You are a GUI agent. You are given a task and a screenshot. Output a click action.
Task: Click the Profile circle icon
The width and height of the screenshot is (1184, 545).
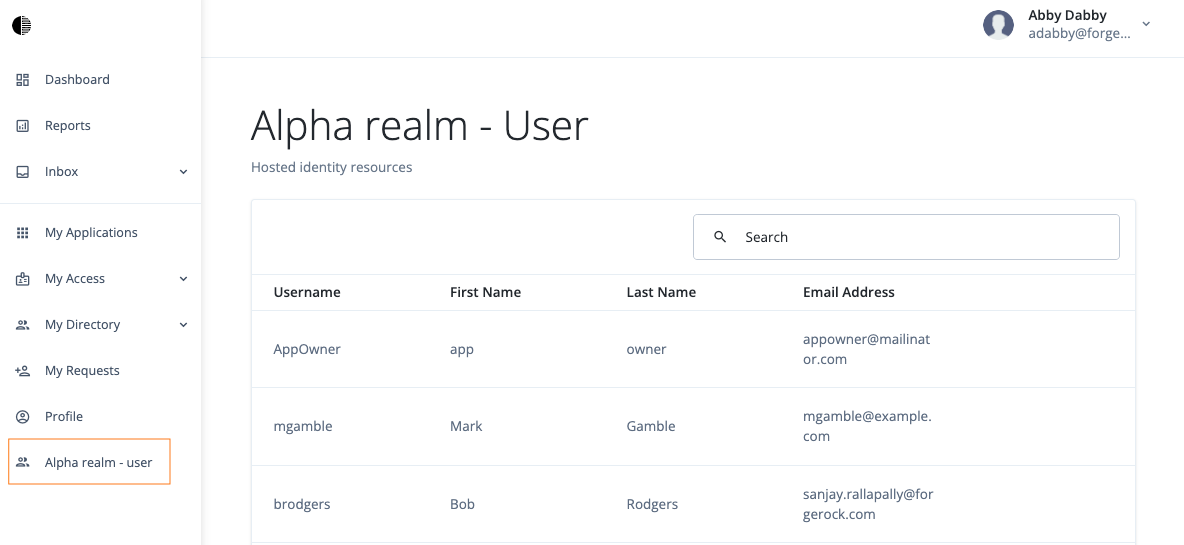[23, 417]
